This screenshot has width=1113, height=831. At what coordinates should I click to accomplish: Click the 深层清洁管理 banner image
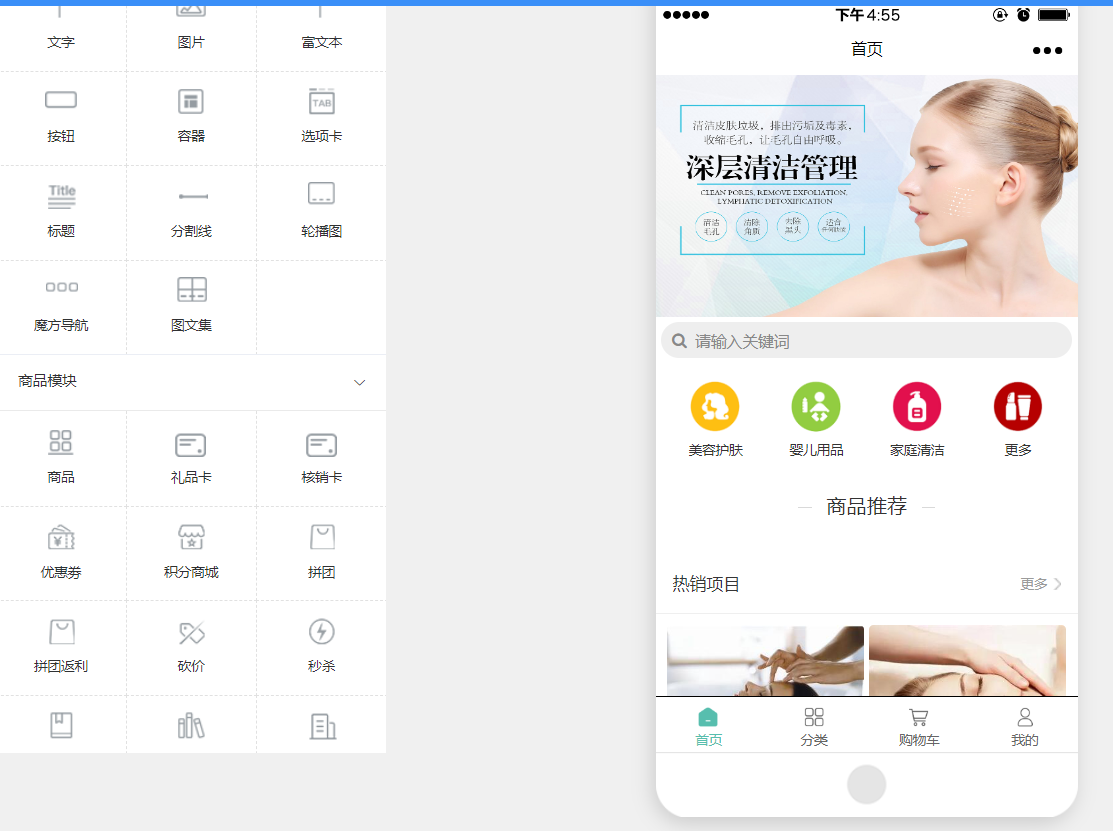(x=867, y=196)
